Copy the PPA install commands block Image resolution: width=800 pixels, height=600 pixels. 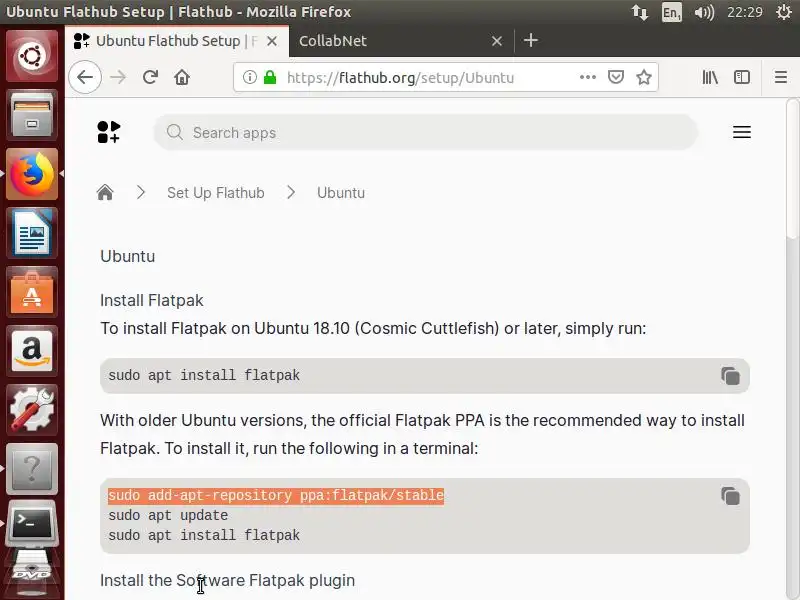(730, 496)
